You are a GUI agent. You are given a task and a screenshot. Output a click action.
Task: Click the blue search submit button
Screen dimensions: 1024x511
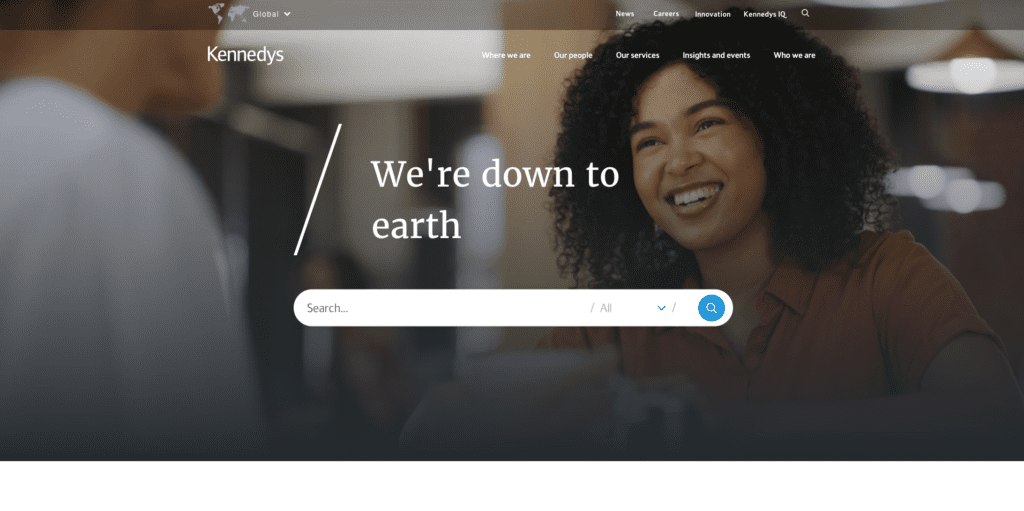click(711, 308)
